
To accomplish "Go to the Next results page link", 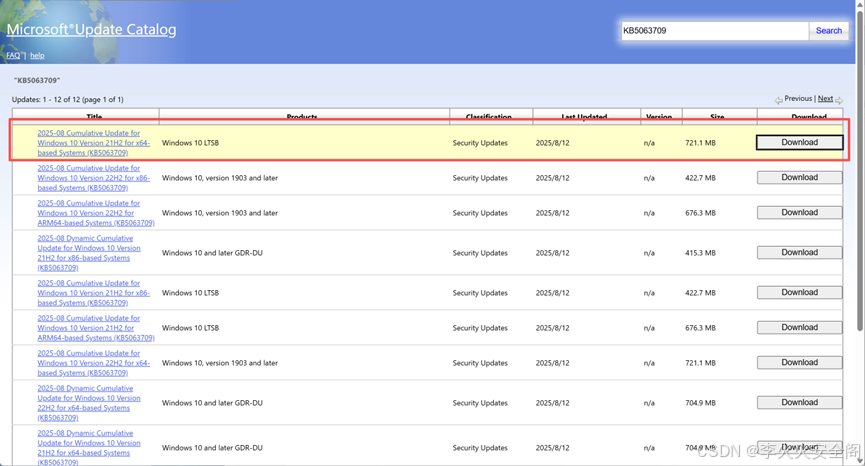I will (825, 98).
